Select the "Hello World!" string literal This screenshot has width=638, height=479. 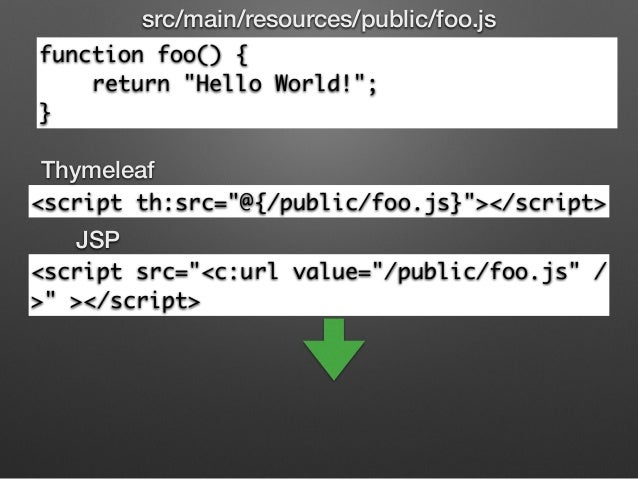[x=274, y=83]
